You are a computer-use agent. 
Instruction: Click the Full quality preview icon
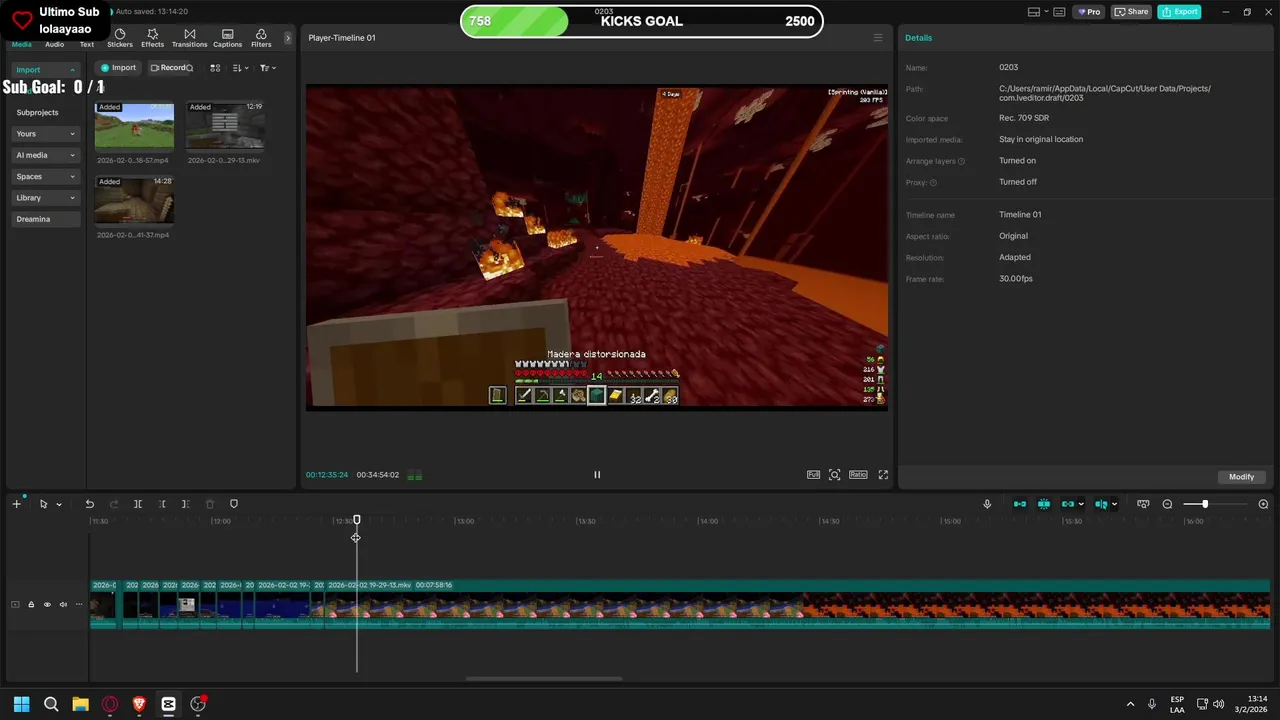point(813,475)
